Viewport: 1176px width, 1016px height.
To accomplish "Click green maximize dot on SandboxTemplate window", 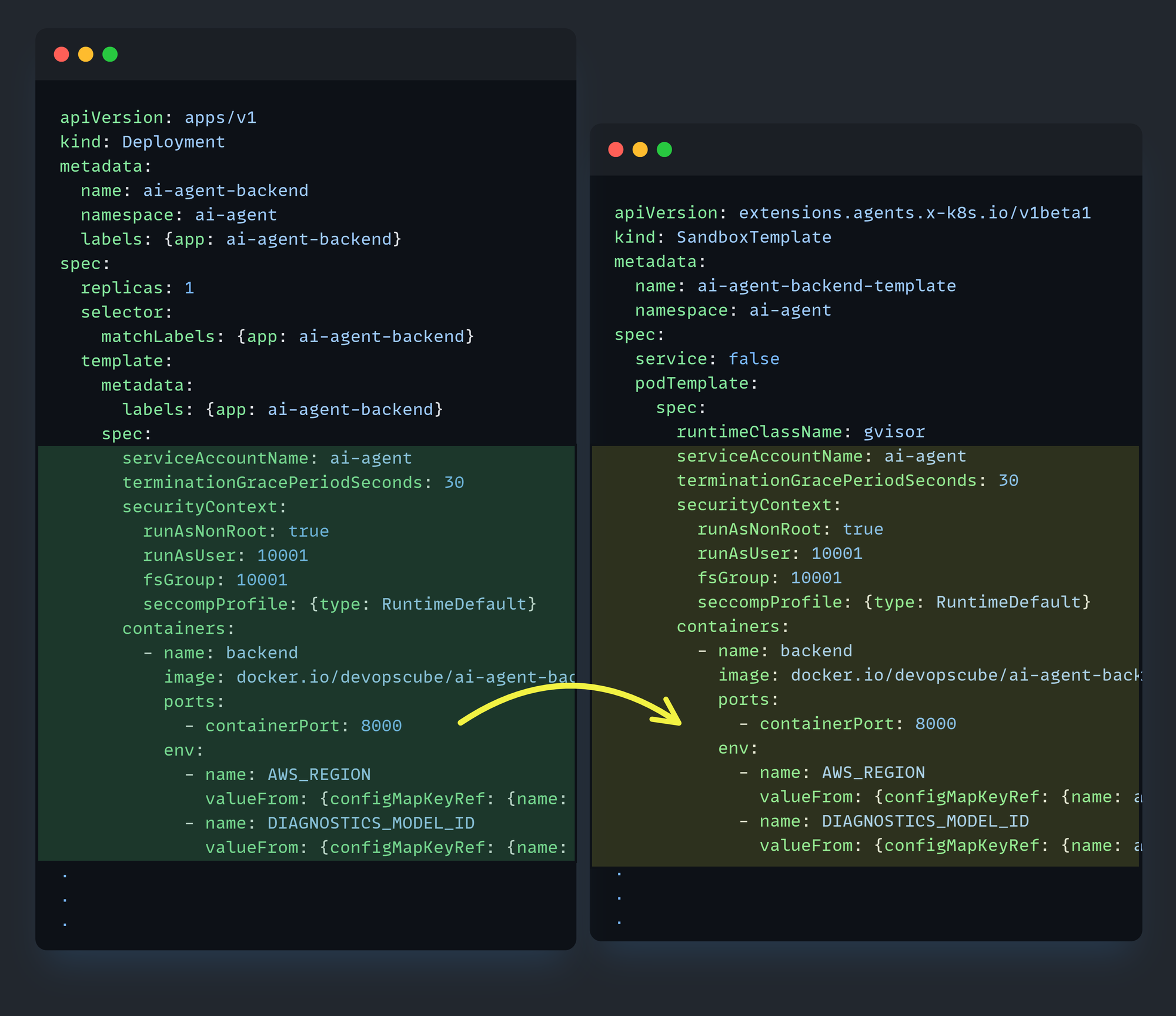I will click(664, 149).
